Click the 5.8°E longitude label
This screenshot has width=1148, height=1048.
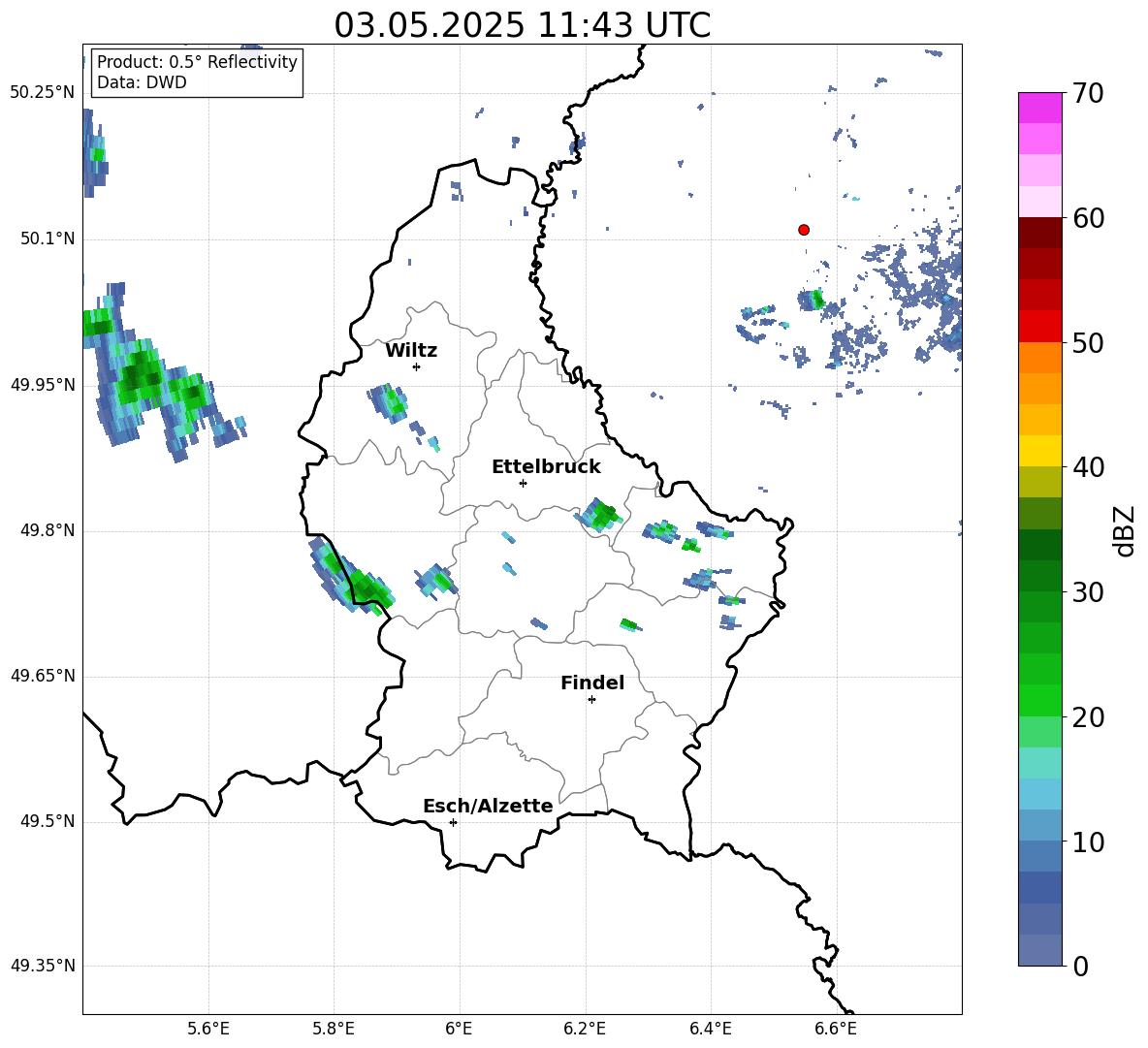[x=334, y=1029]
